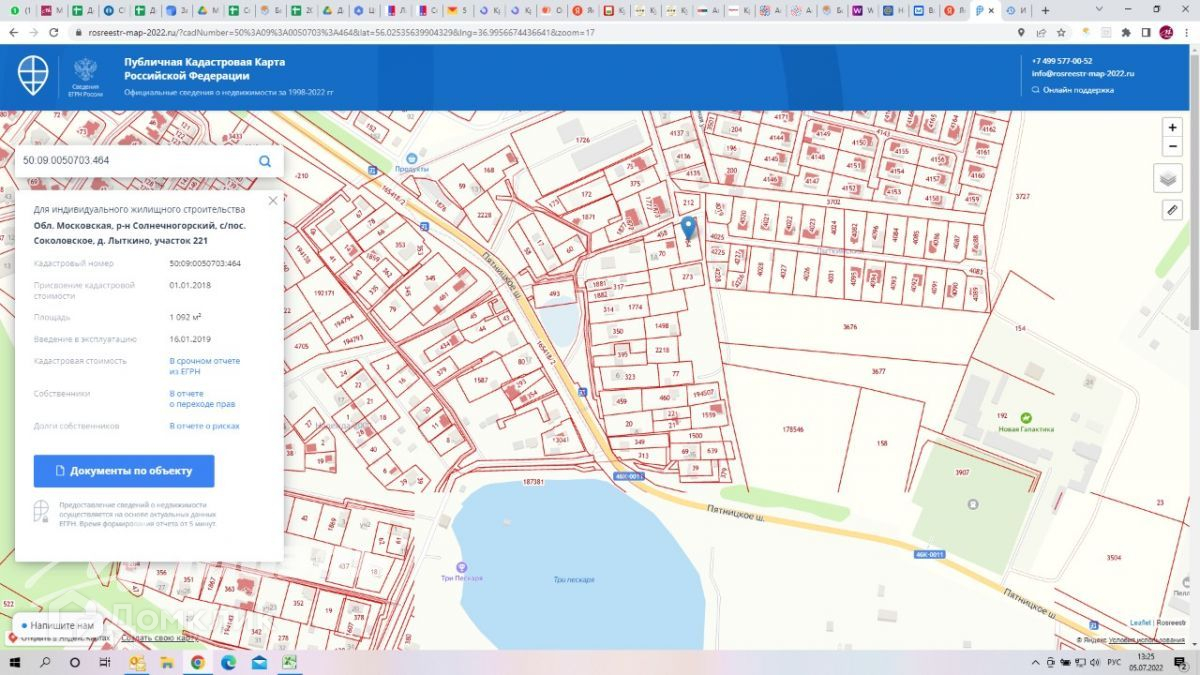Open Chrome from the Windows taskbar
1200x675 pixels.
coord(197,663)
